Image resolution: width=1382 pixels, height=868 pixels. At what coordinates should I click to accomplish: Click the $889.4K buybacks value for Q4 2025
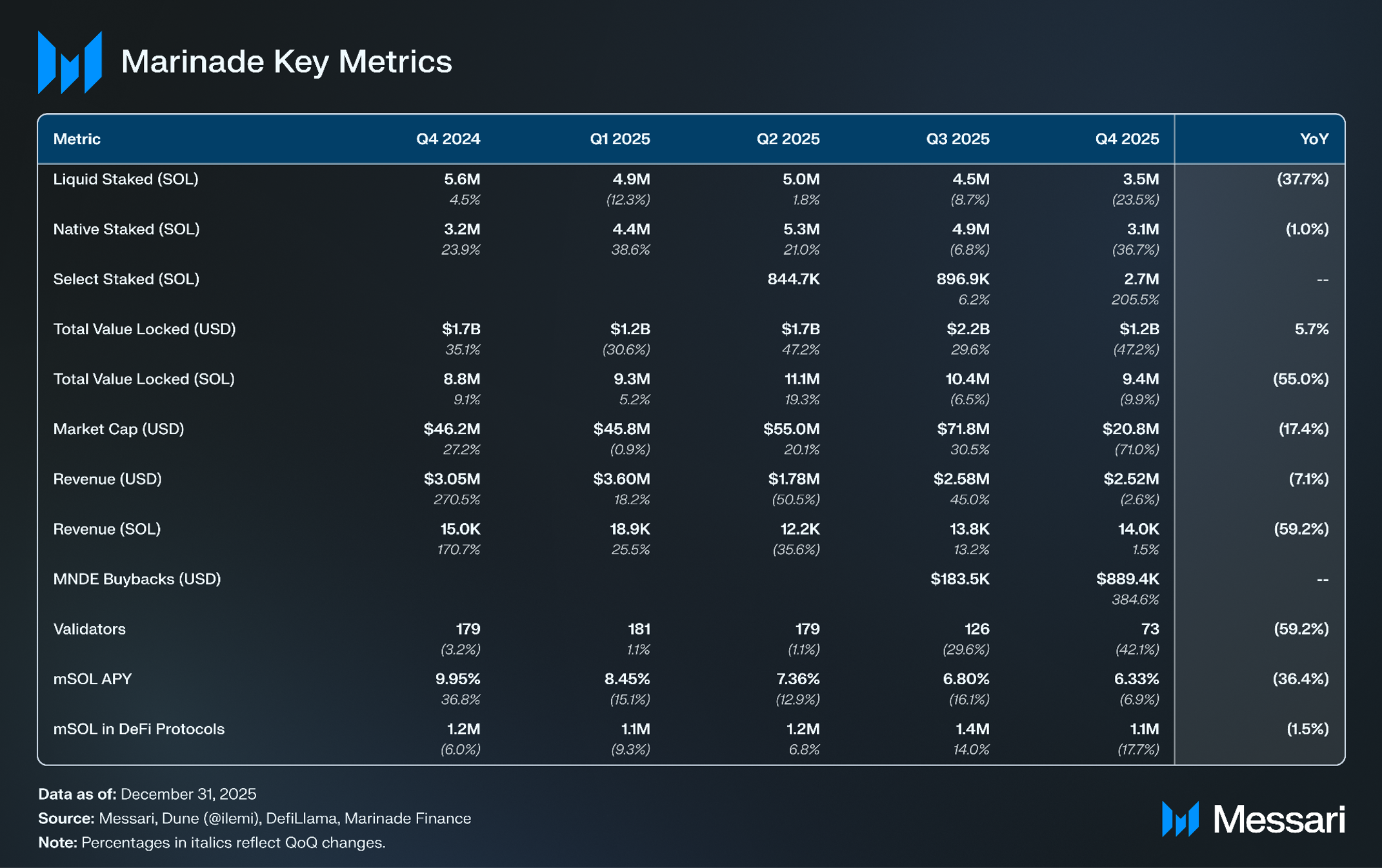(x=1127, y=579)
